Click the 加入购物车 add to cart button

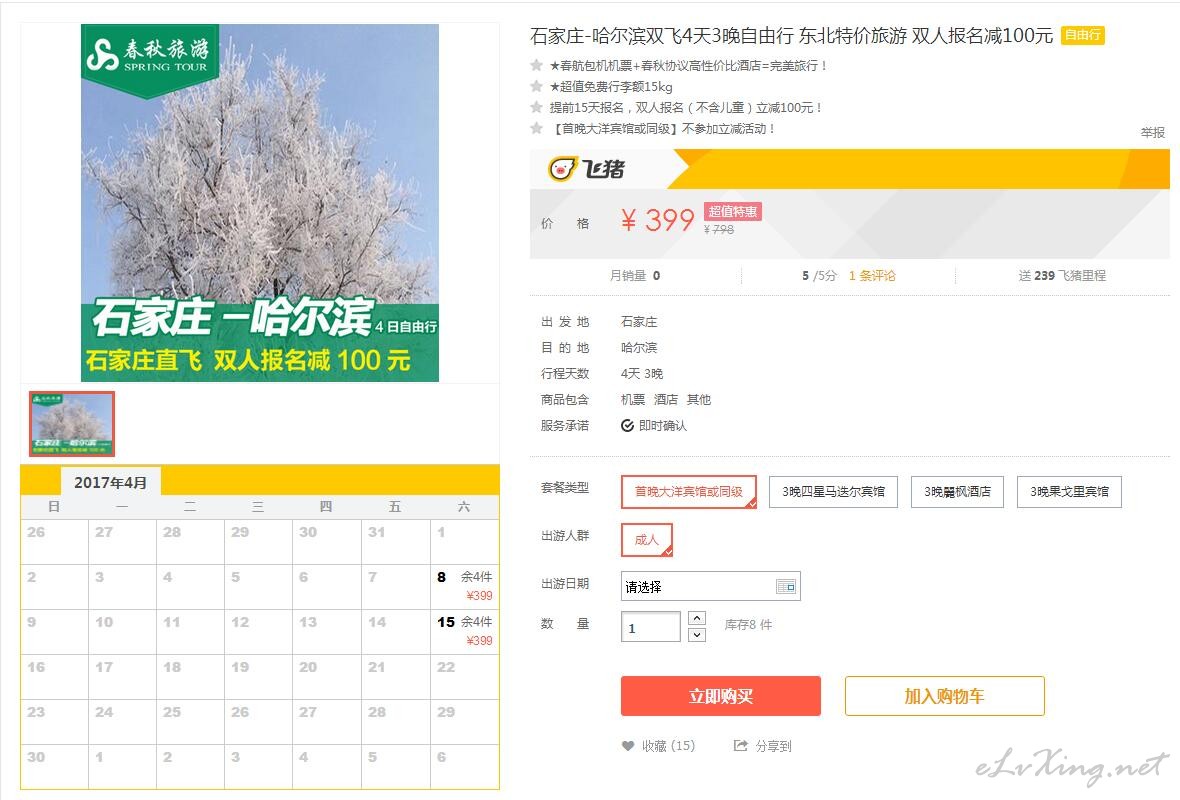pos(944,696)
